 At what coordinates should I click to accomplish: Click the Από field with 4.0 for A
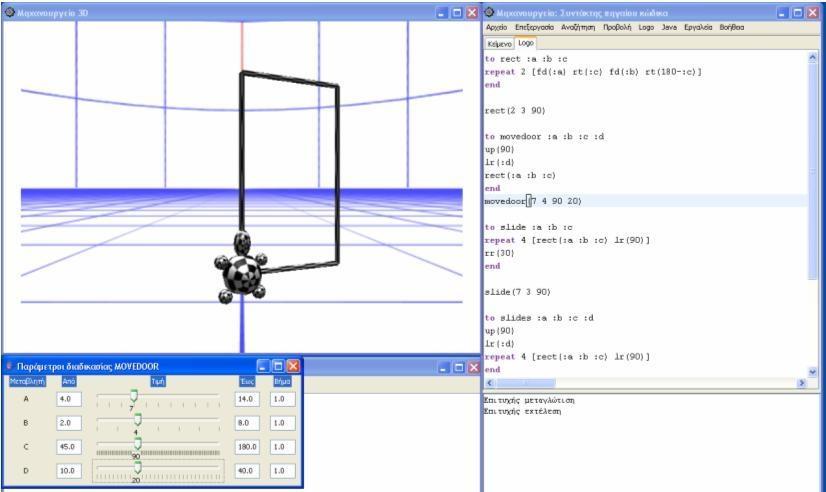[x=69, y=399]
